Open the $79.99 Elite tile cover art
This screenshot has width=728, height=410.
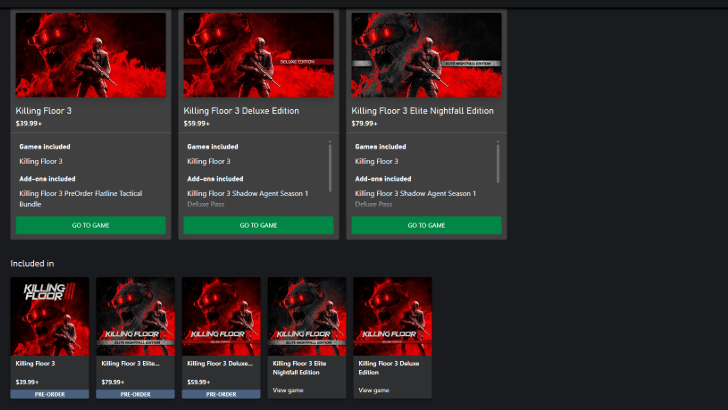[x=135, y=316]
